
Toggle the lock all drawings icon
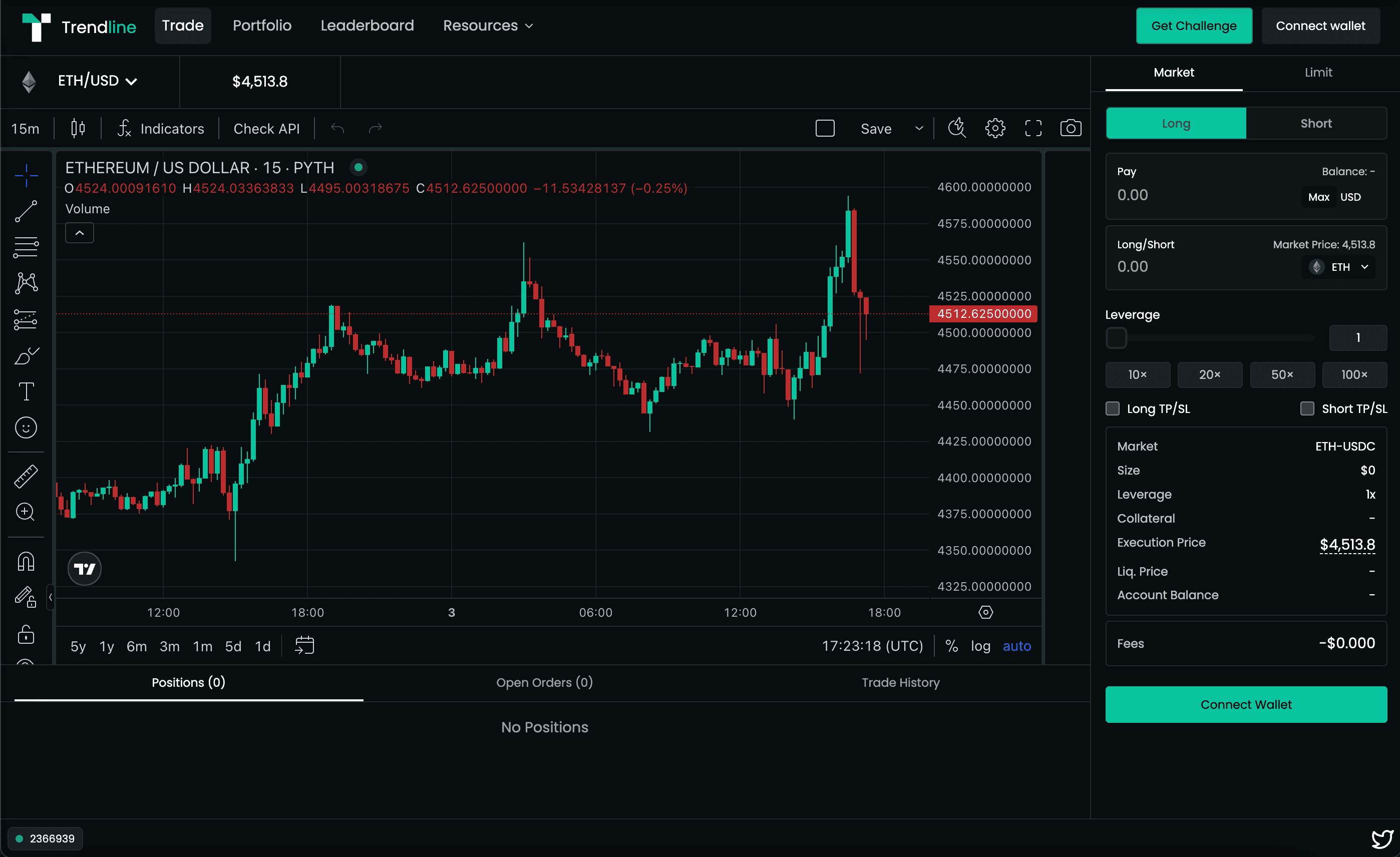click(x=26, y=634)
